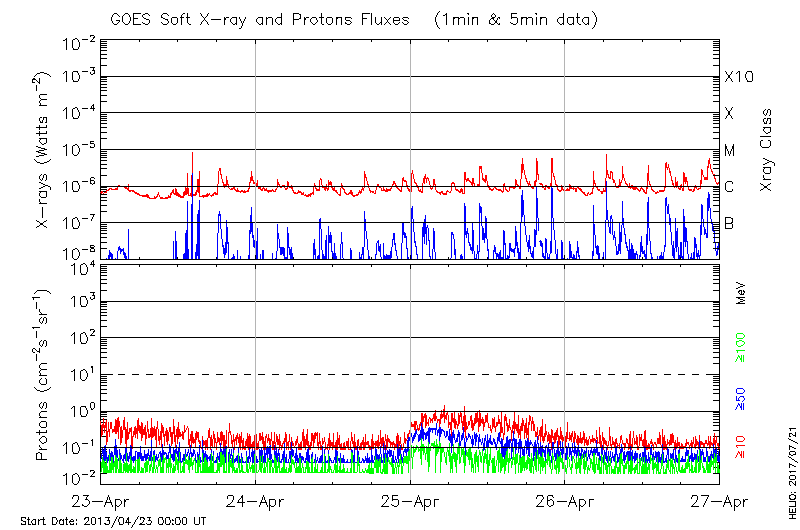The height and width of the screenshot is (530, 800).
Task: Select the C X-ray class label
Action: point(729,187)
